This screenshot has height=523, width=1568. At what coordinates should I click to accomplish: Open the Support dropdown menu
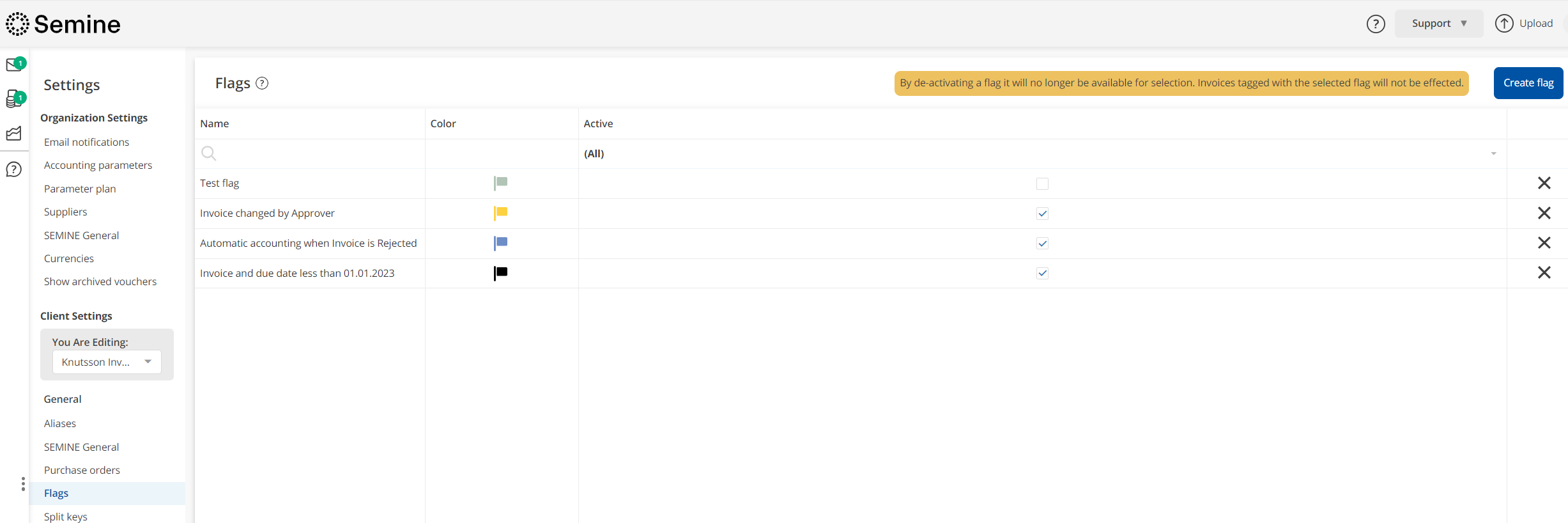(x=1438, y=24)
